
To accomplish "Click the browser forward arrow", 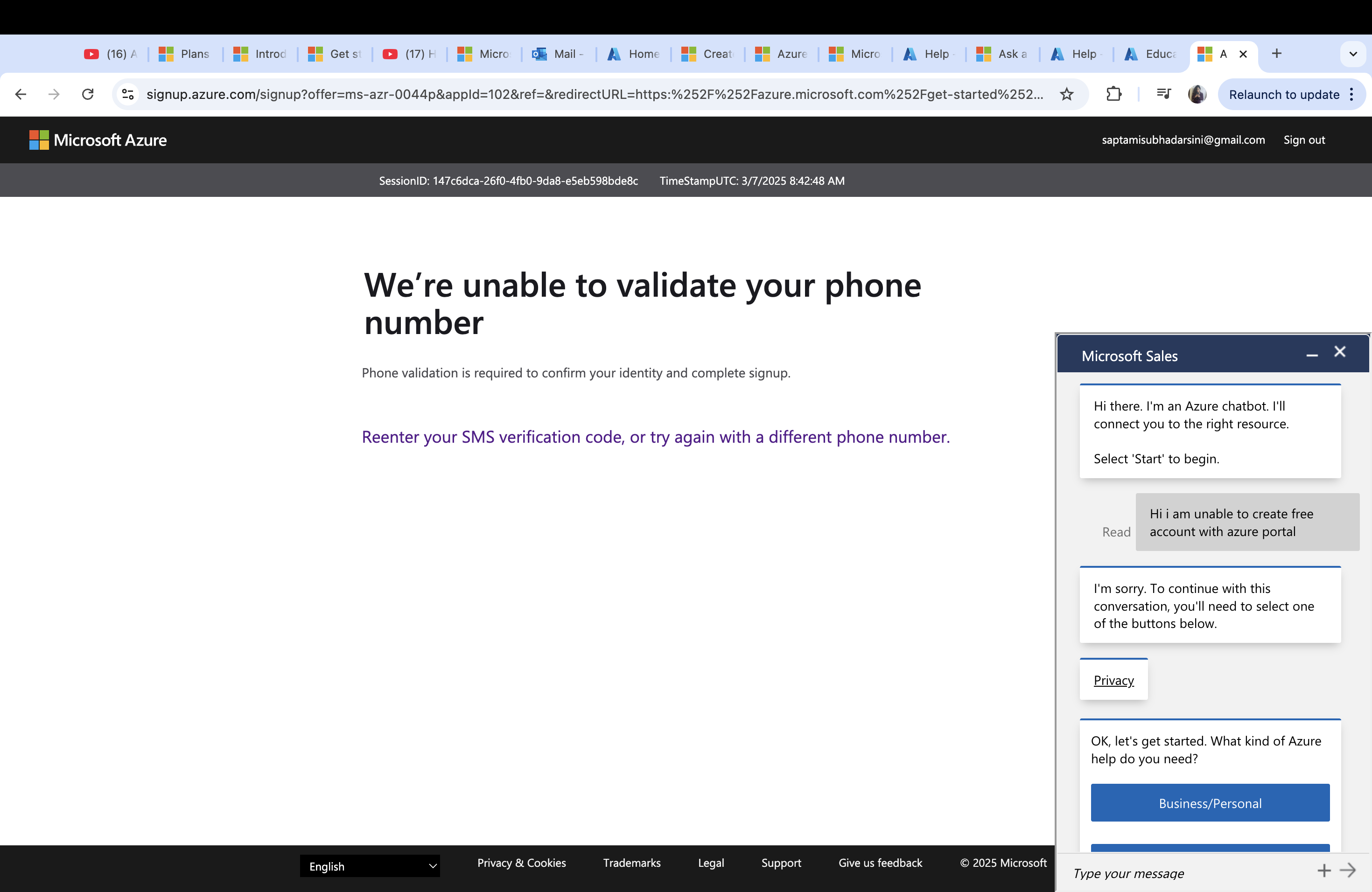I will point(54,94).
